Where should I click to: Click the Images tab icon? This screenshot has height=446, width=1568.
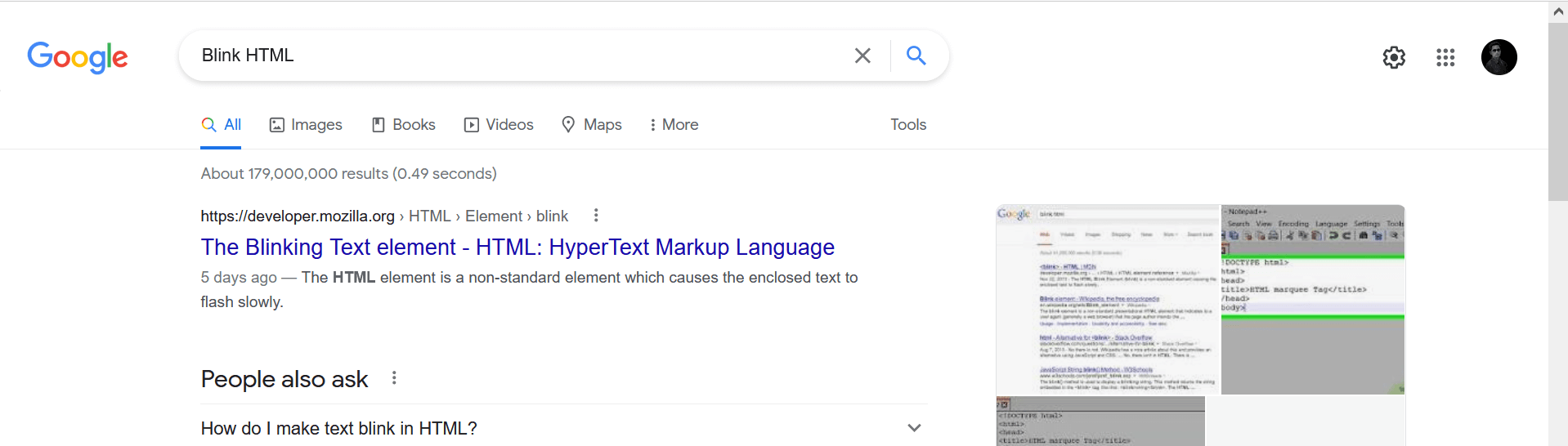pos(277,125)
